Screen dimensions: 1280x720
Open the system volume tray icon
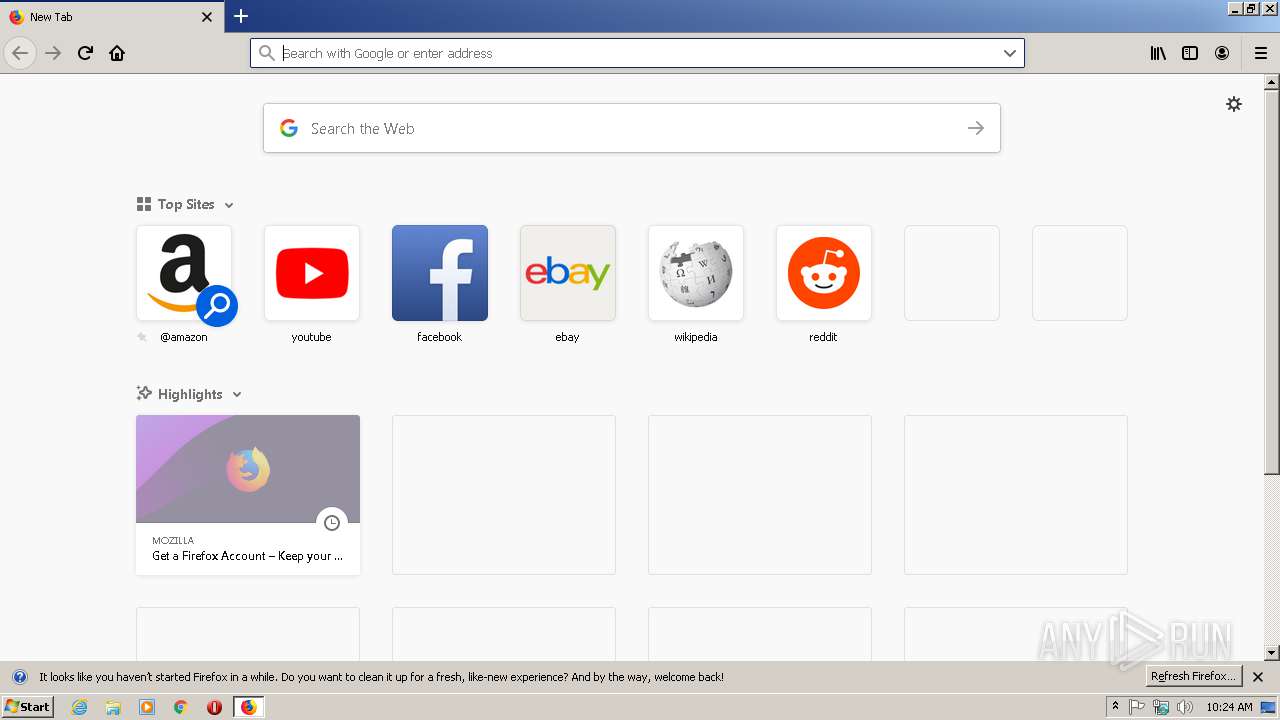point(1185,707)
